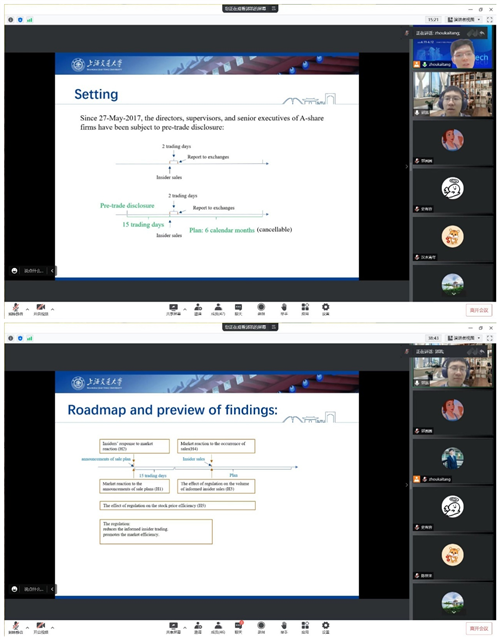Open the Settings gear under the Roadmap slide
The width and height of the screenshot is (500, 640).
(x=325, y=627)
